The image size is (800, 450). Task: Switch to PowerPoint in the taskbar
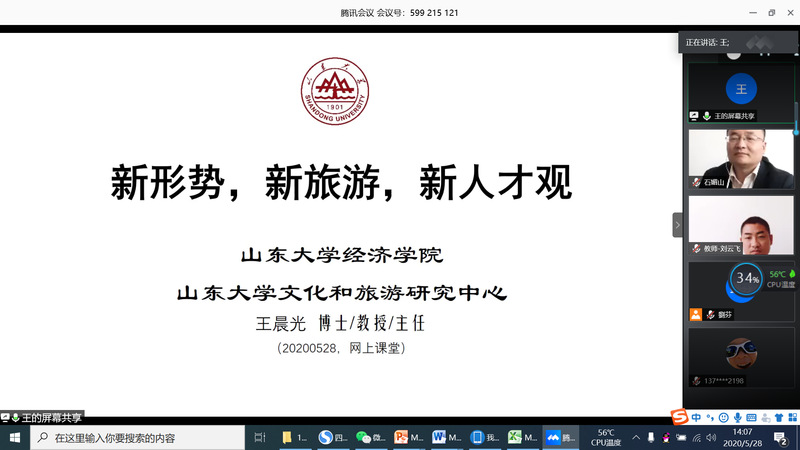407,438
